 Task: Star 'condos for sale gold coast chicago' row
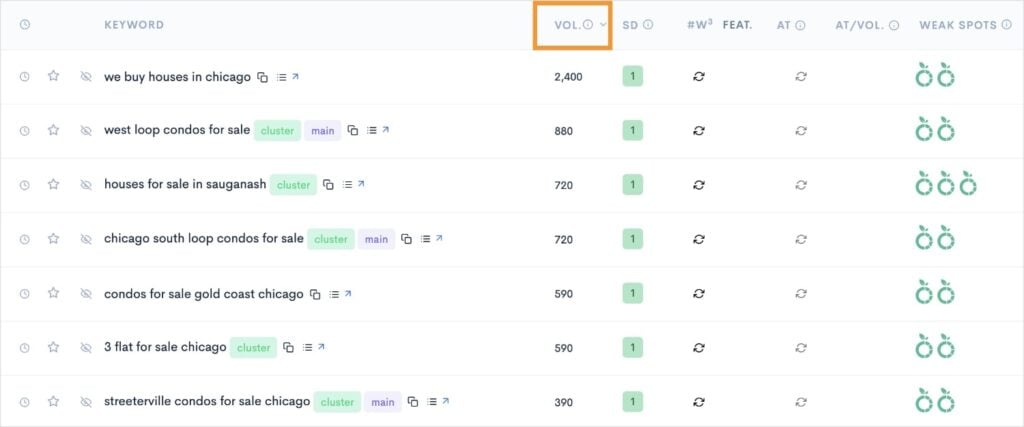54,293
